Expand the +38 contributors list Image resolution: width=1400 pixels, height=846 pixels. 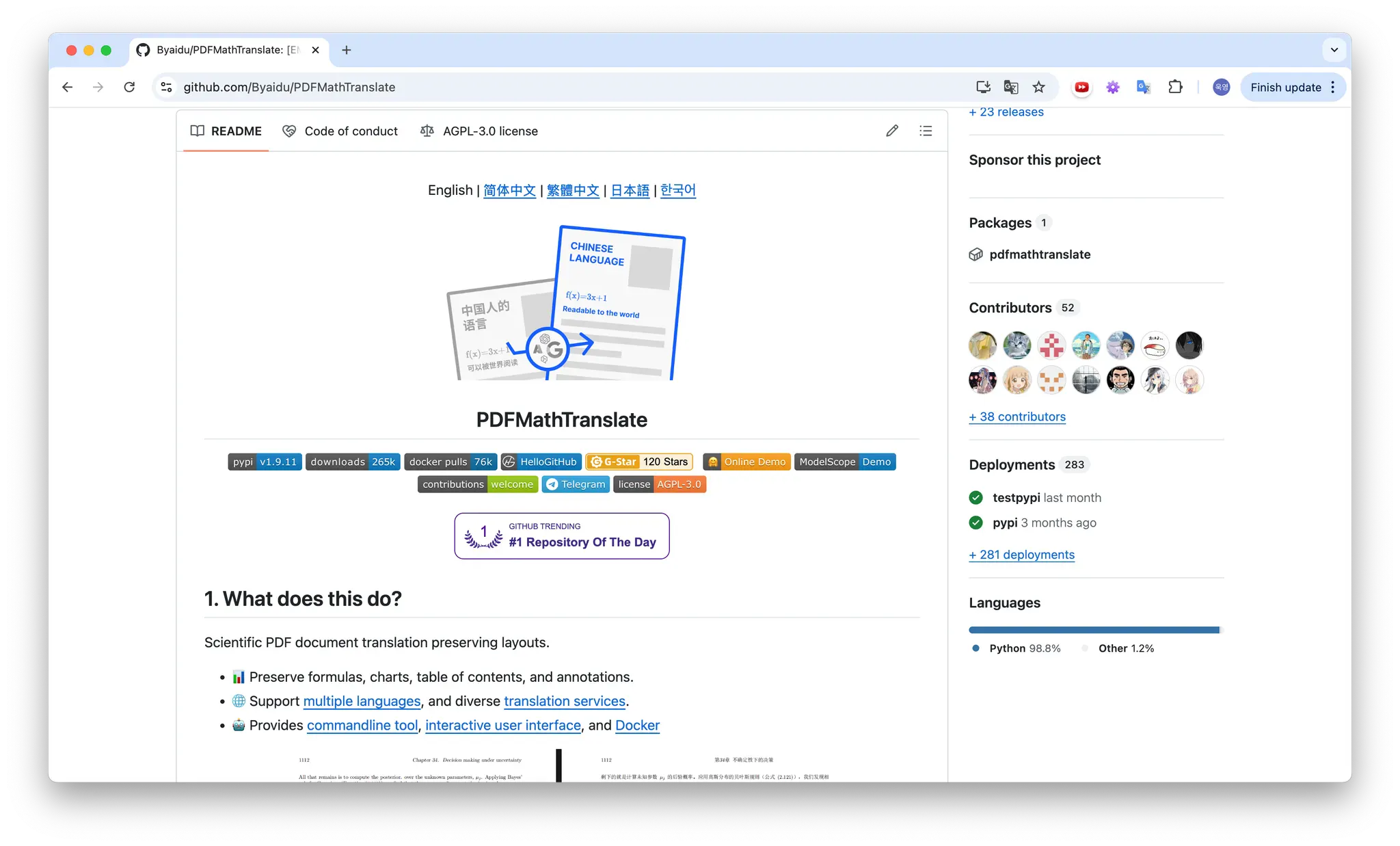pyautogui.click(x=1017, y=417)
